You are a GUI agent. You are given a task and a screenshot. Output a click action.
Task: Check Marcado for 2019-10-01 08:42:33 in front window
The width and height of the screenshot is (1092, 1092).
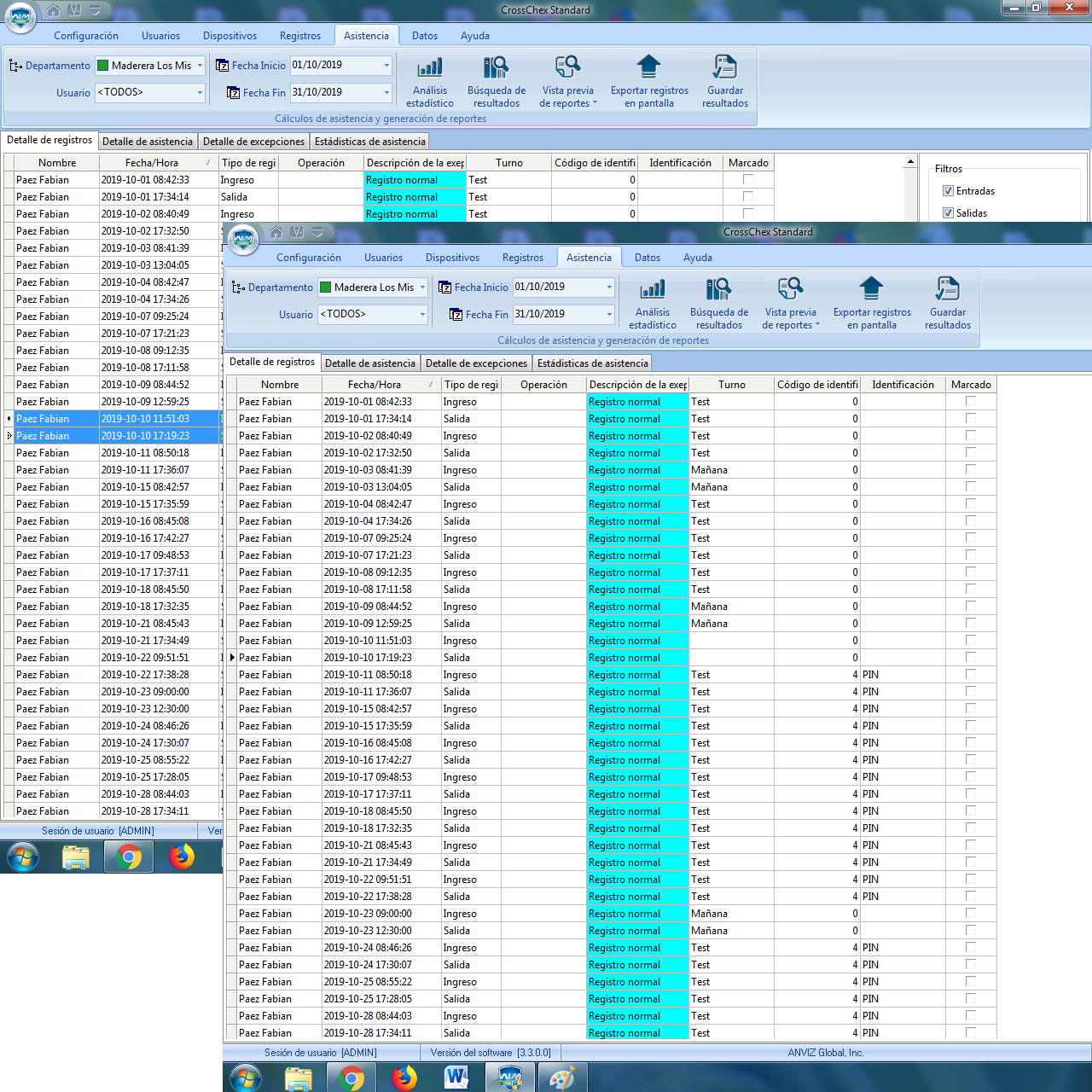[971, 402]
